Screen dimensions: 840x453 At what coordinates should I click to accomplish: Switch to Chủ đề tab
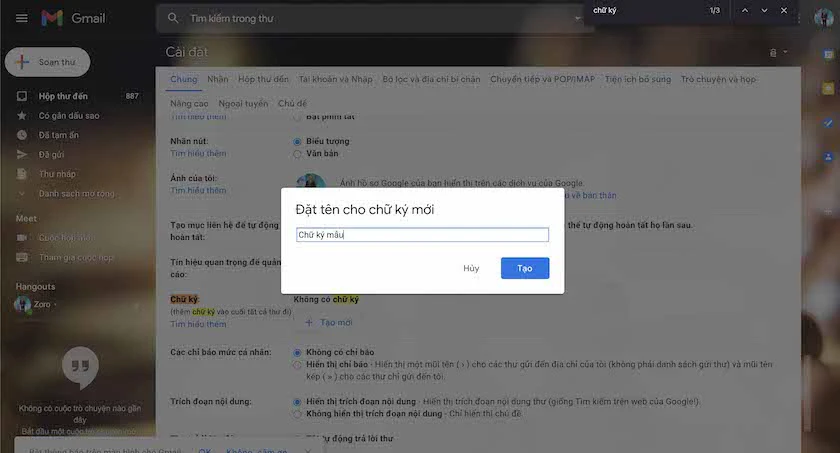[292, 103]
